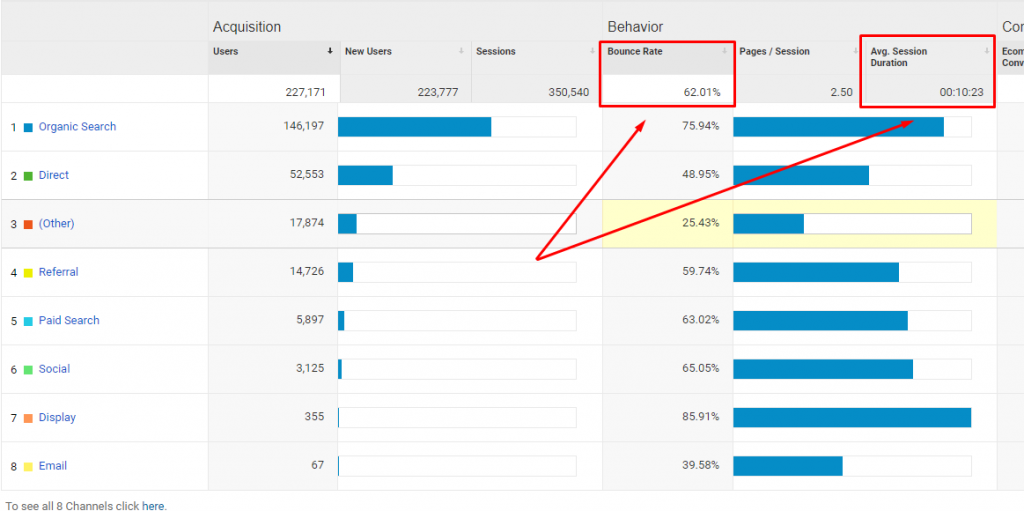
Task: Sort by Pages / Session column header
Action: 774,51
